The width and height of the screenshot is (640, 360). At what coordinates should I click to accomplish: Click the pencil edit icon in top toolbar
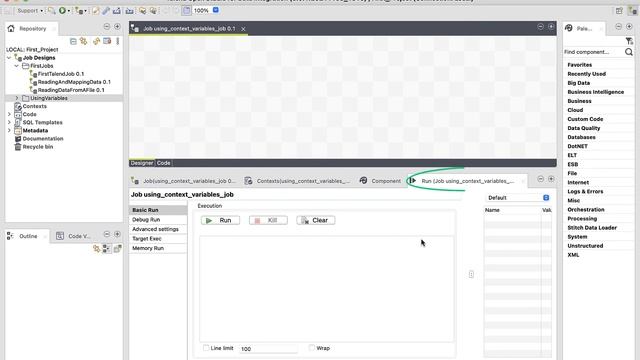96,11
